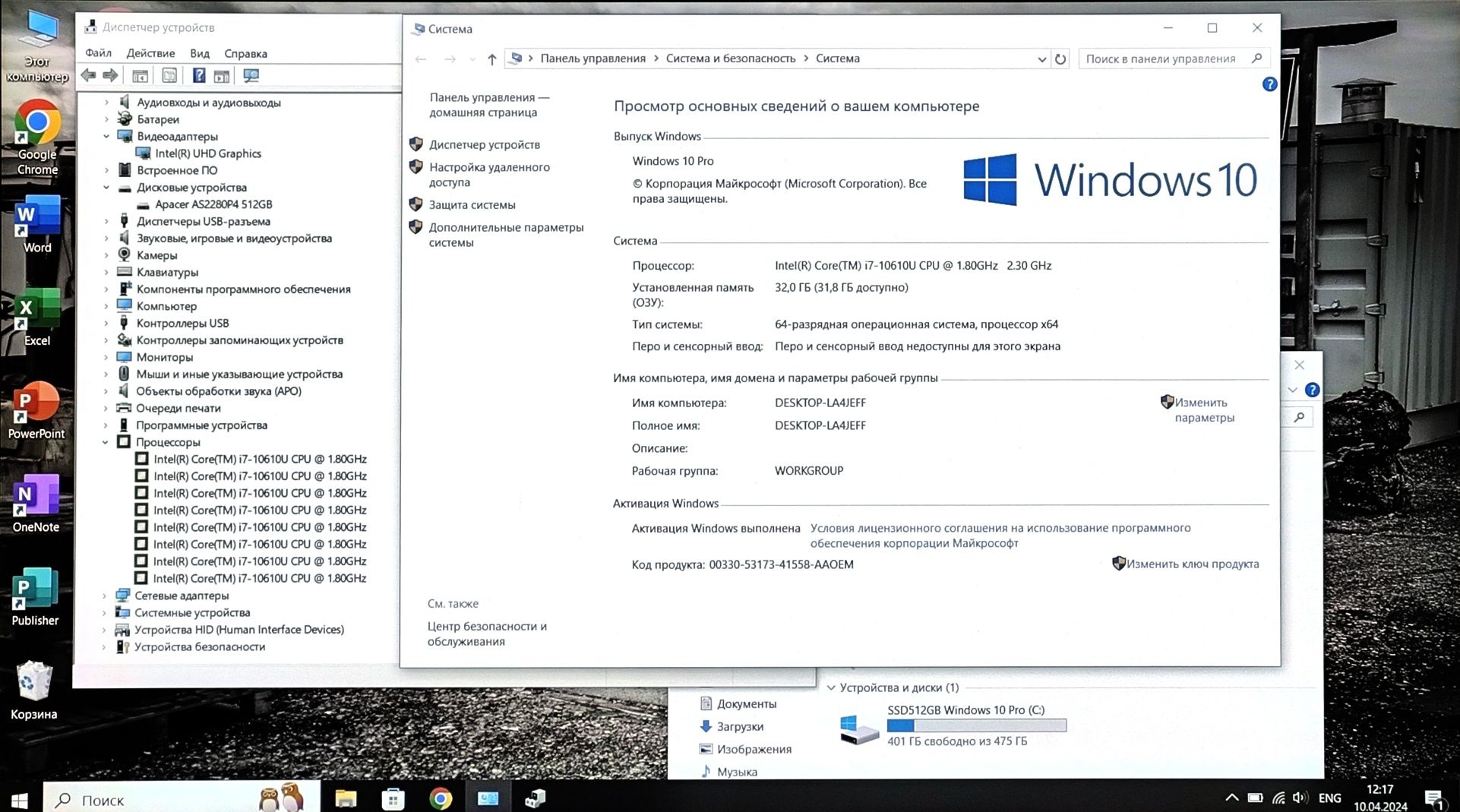Image resolution: width=1460 pixels, height=812 pixels.
Task: Click the search magnifier in control panel search
Action: (1256, 58)
